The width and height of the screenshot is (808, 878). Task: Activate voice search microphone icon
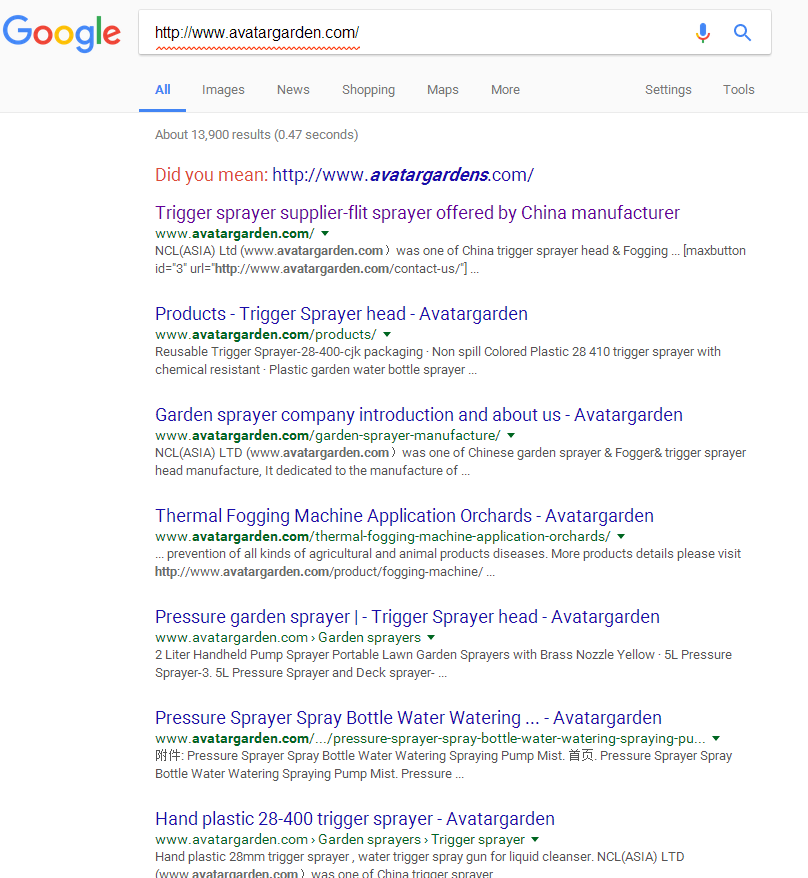[703, 33]
